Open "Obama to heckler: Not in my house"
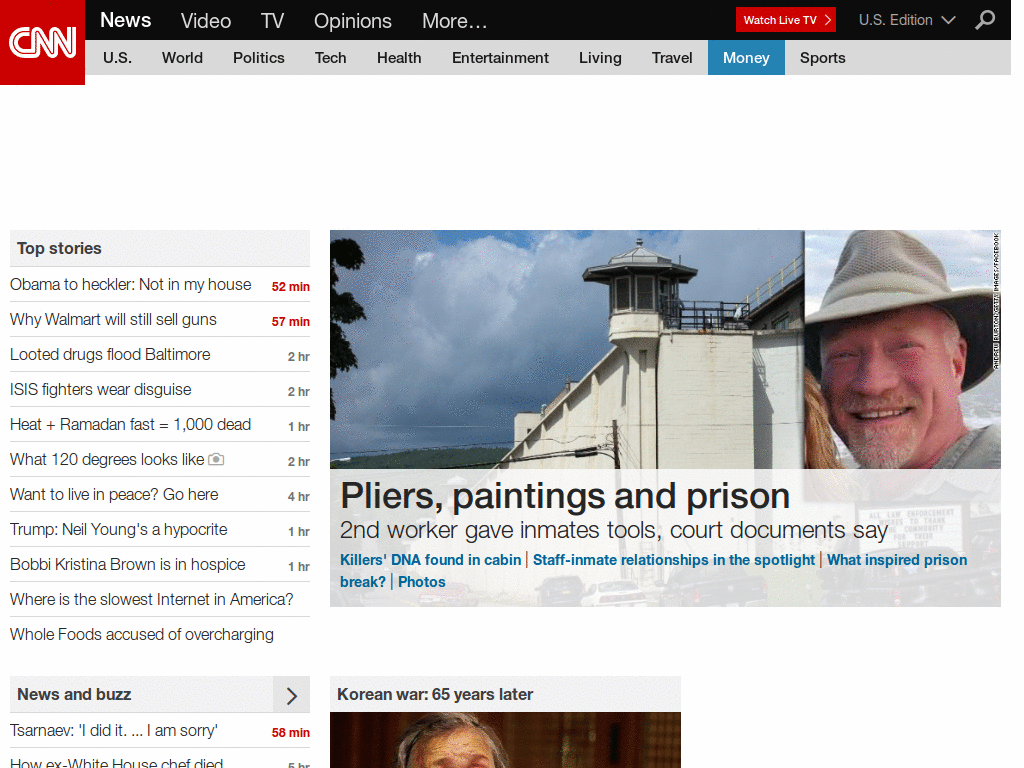This screenshot has height=768, width=1024. (130, 284)
